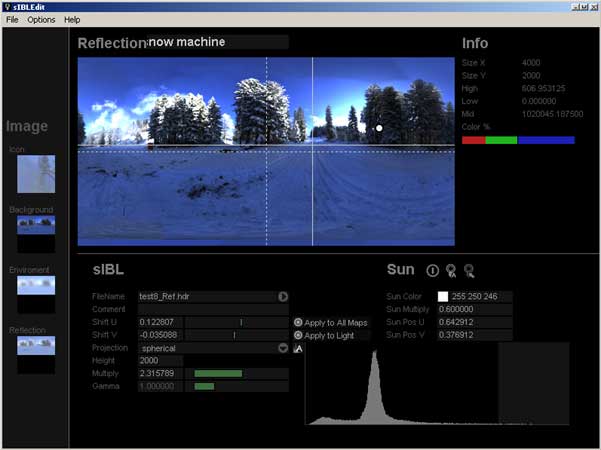Click the Sun Pos V value 0.376912
Screen dimensions: 601x450
[475, 335]
